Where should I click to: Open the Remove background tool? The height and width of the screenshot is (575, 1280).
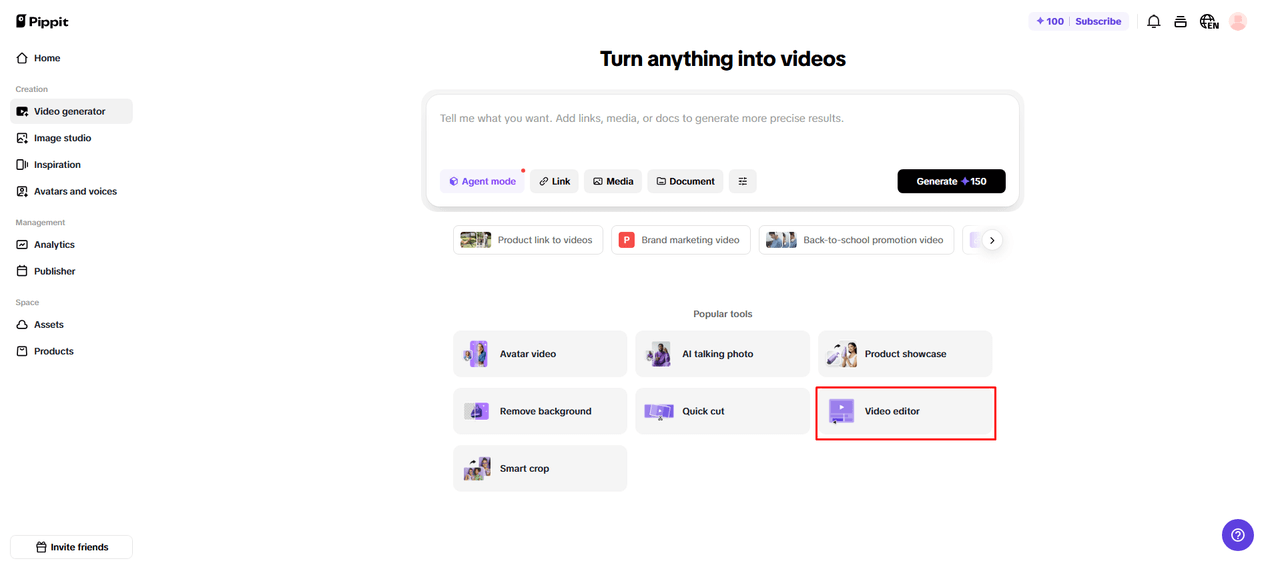(x=540, y=411)
